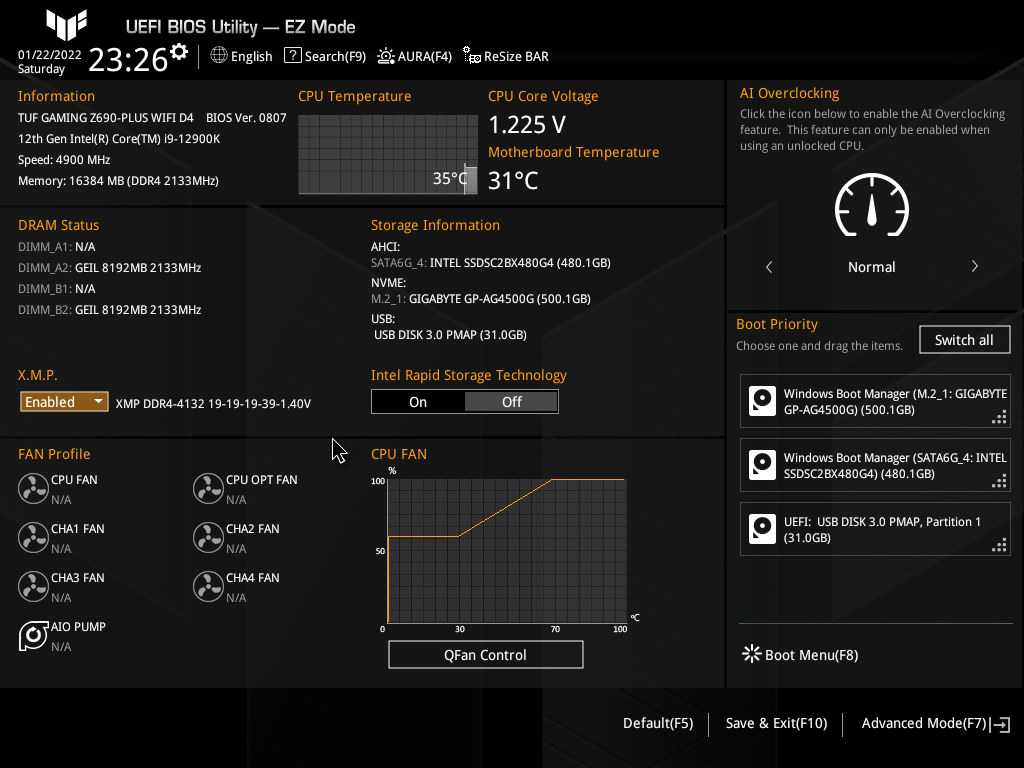
Task: Click DIMM_B1 N/A entry
Action: (57, 289)
